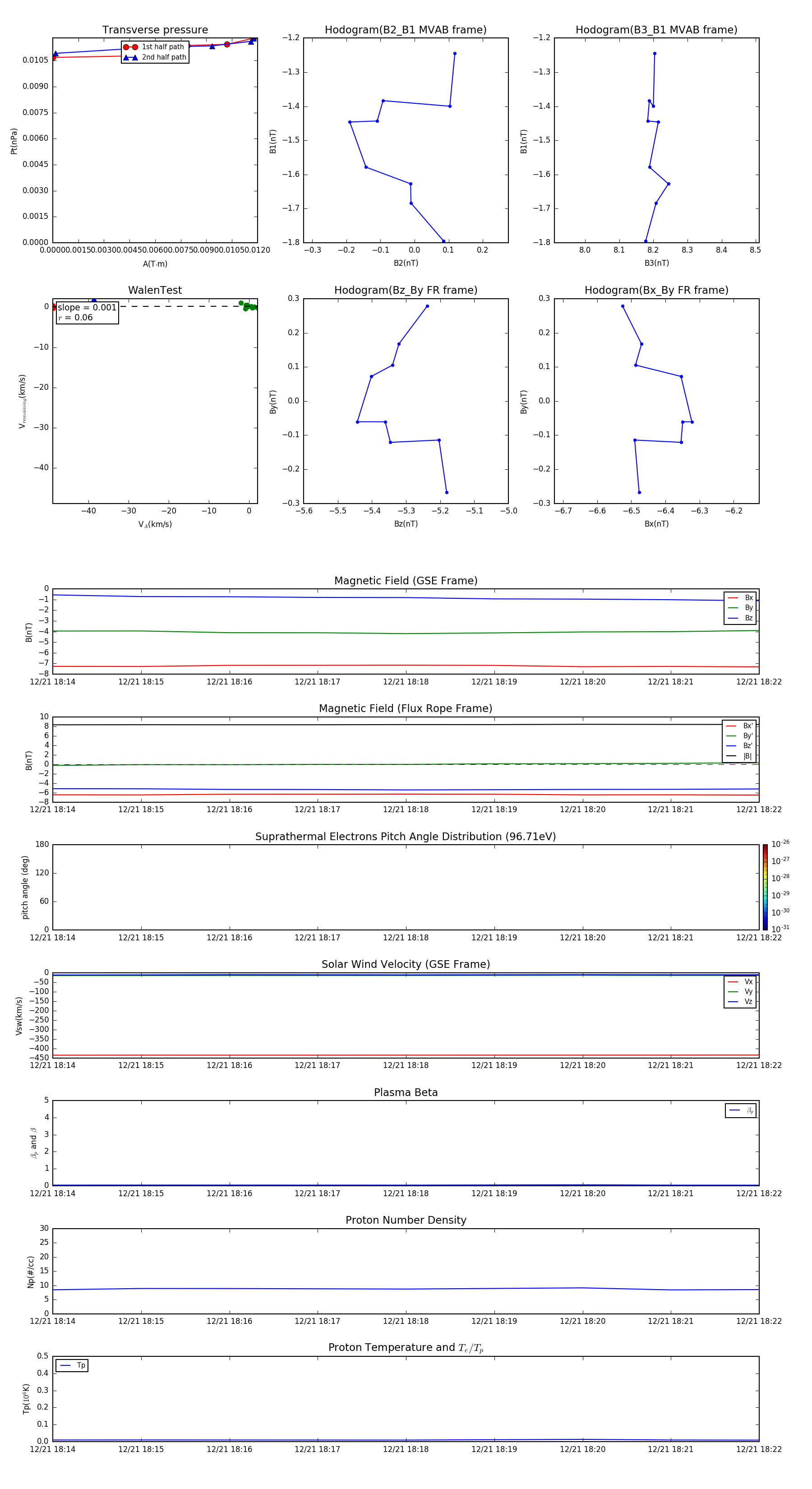
Task: Click the 'Magnetic Field (GSE Frame)' title
Action: click(x=406, y=581)
